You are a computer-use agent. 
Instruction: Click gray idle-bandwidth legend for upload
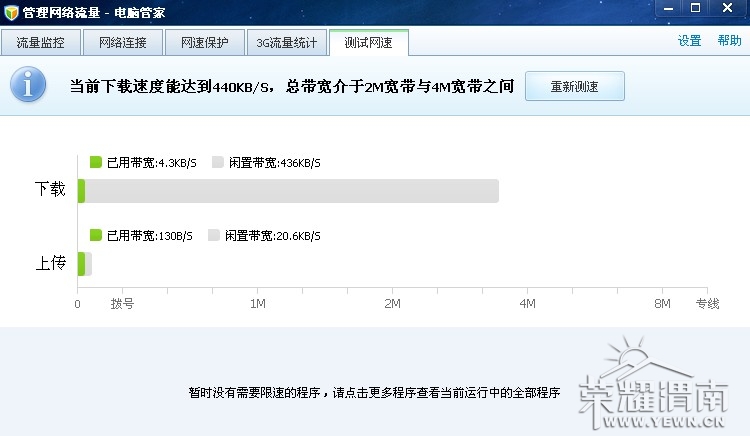pyautogui.click(x=214, y=235)
